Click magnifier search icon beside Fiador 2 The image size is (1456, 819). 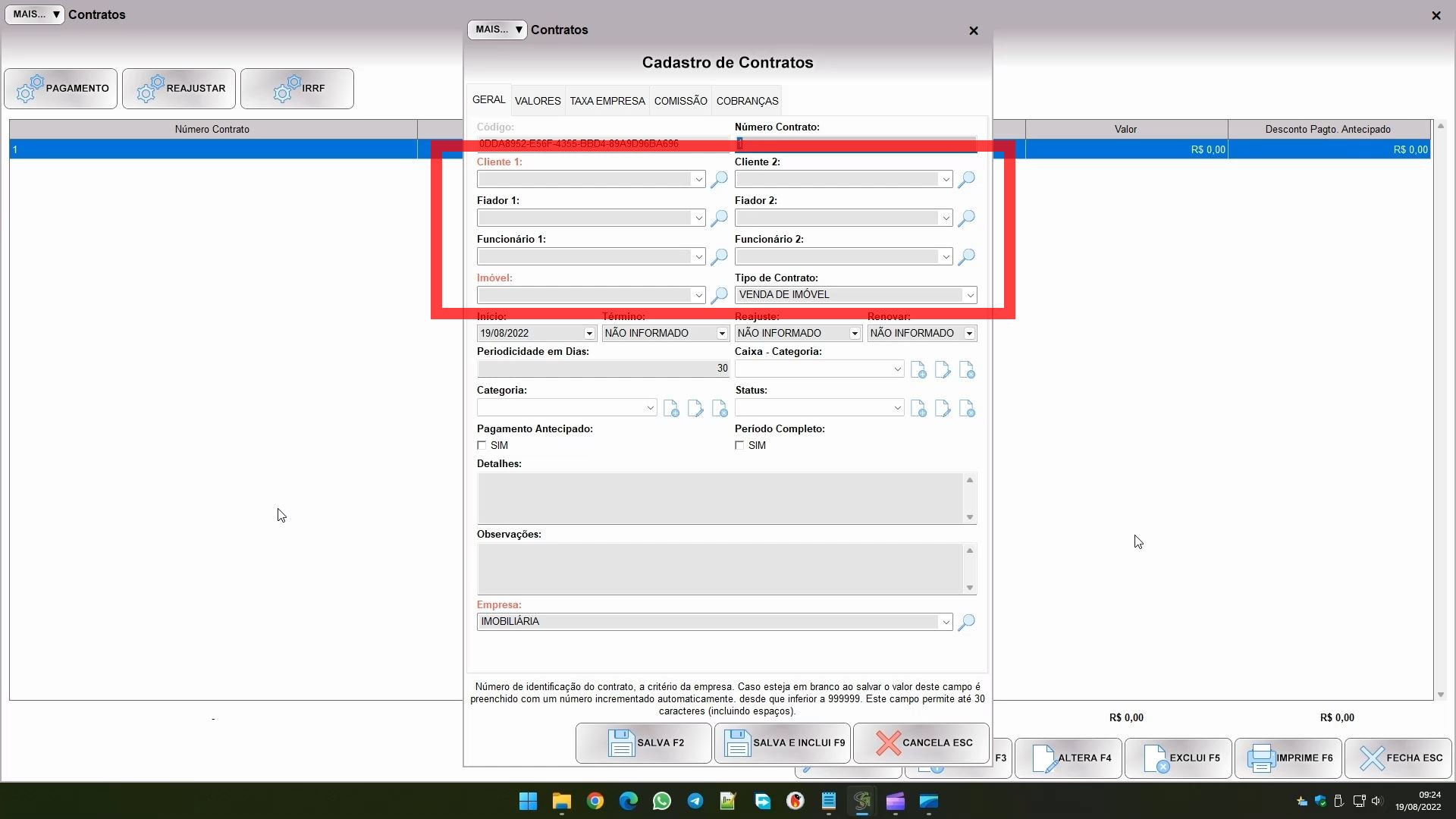pyautogui.click(x=965, y=218)
